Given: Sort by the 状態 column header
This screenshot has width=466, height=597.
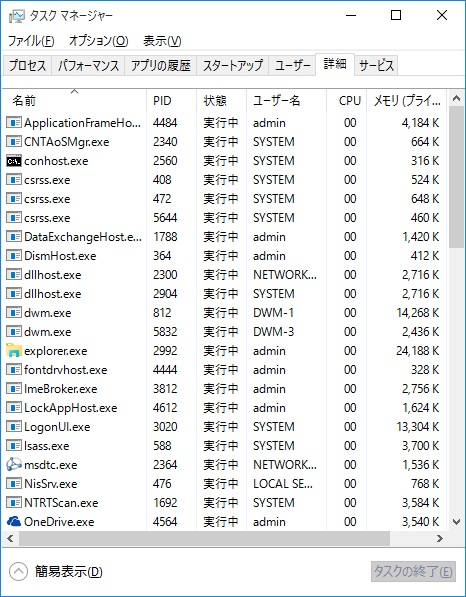Looking at the screenshot, I should [222, 101].
